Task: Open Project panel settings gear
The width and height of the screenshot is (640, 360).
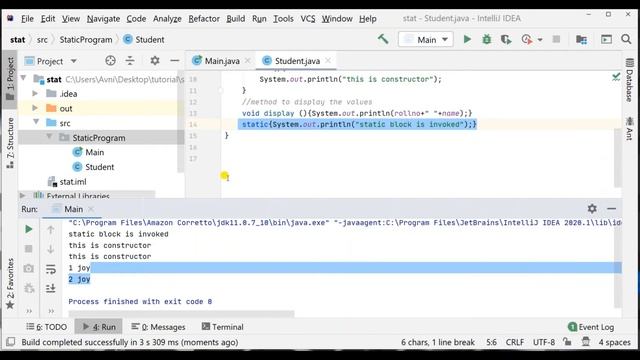Action: tap(155, 61)
